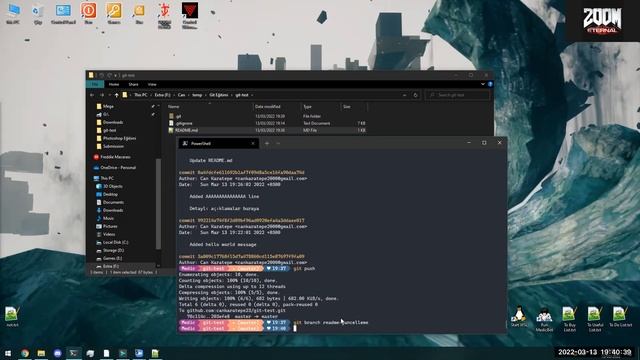This screenshot has height=360, width=640.
Task: Click temp in the address breadcrumb
Action: pyautogui.click(x=197, y=95)
